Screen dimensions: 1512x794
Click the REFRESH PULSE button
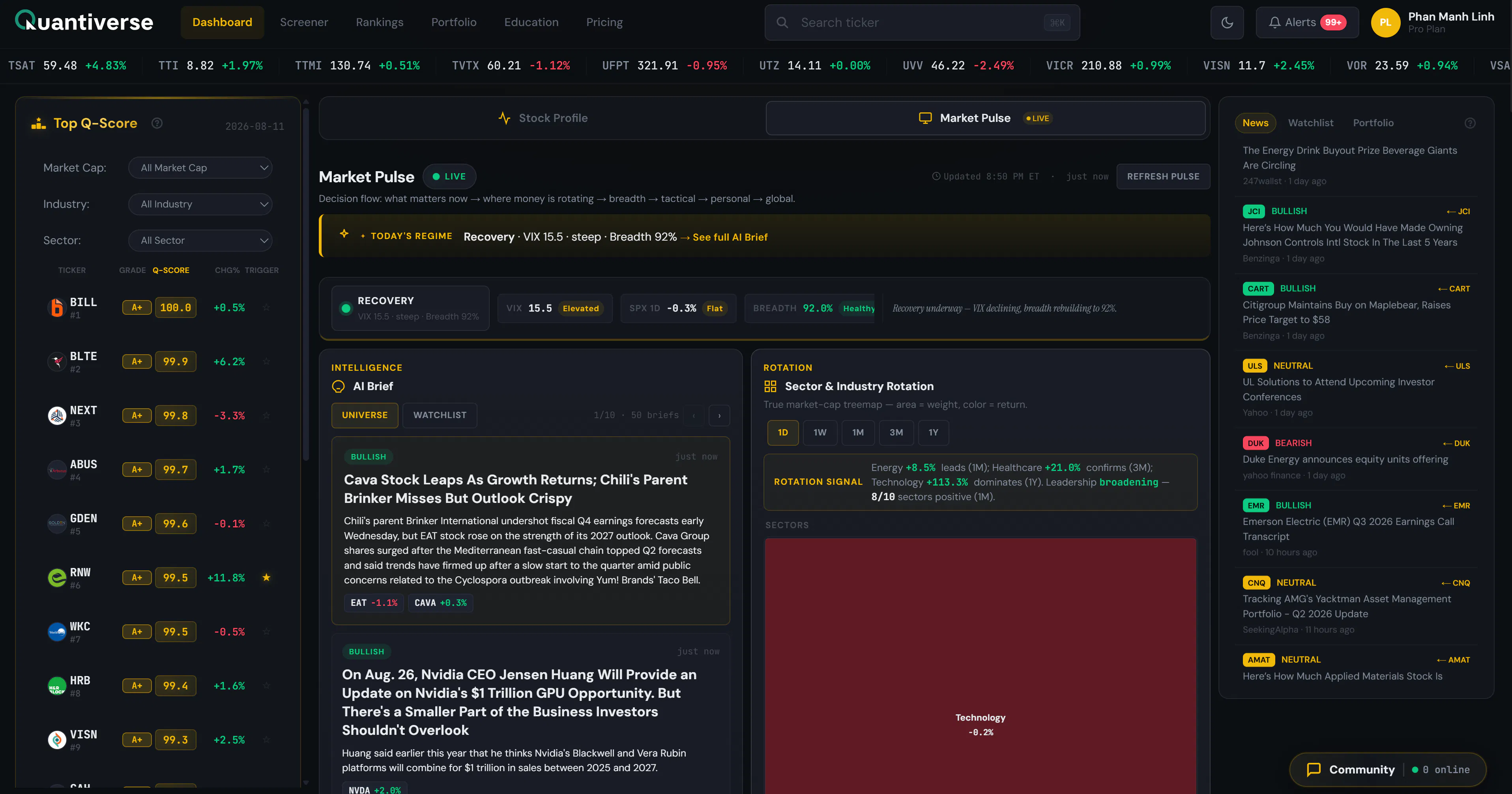pos(1163,177)
